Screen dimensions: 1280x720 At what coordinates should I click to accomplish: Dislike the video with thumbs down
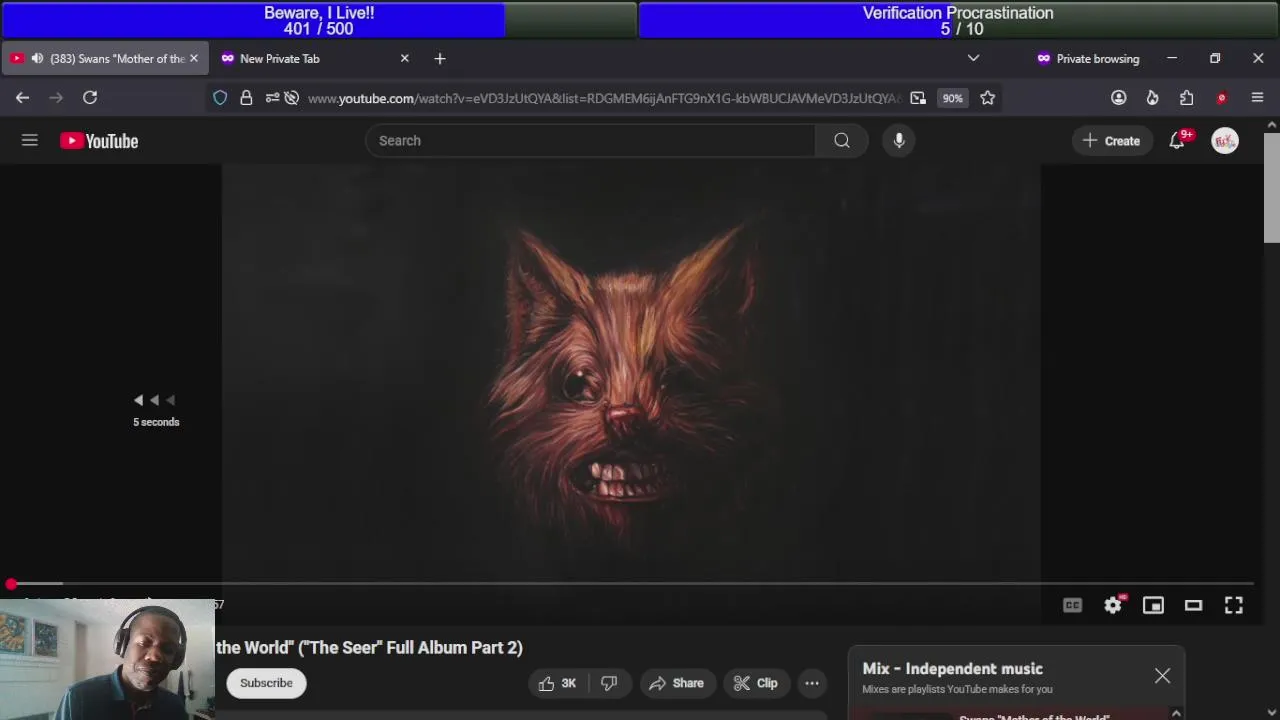pos(609,683)
